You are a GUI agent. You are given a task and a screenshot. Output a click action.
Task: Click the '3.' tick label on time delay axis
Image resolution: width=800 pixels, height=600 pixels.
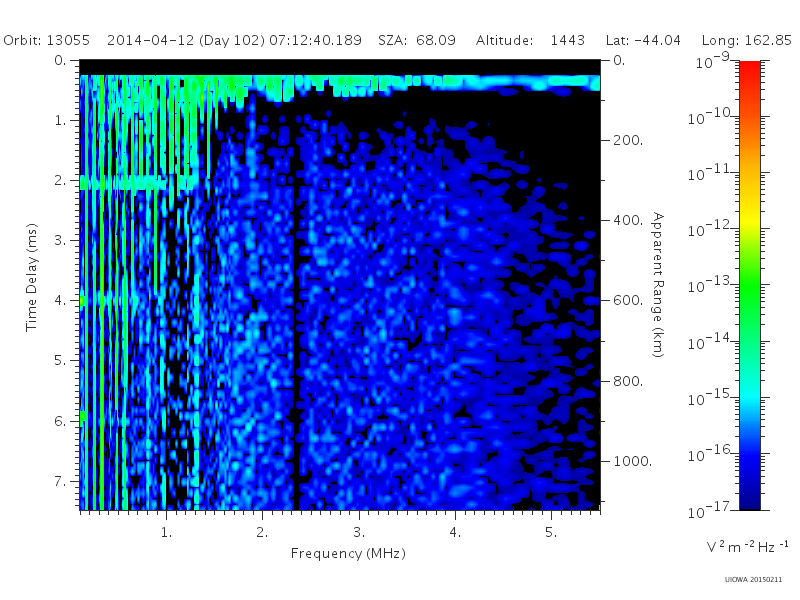pos(60,240)
